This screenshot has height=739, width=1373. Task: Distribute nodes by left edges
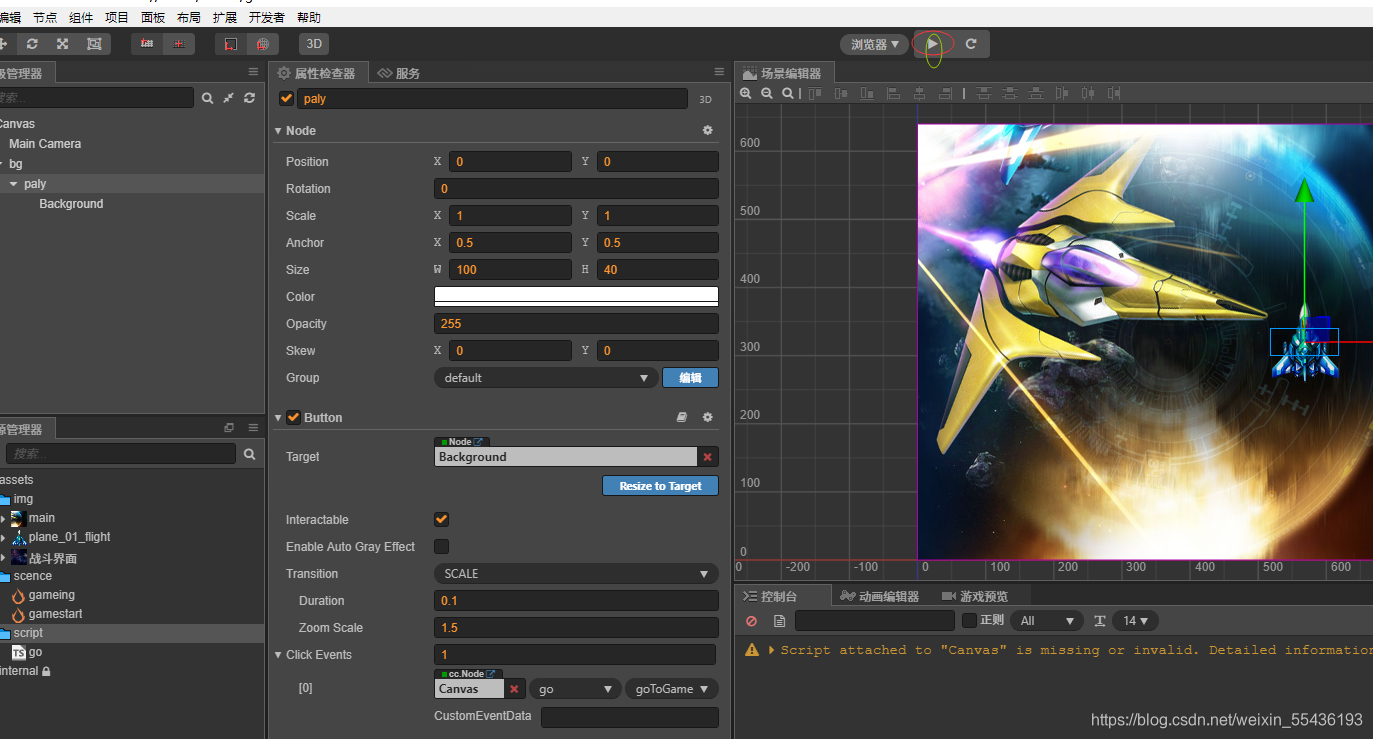[1062, 93]
